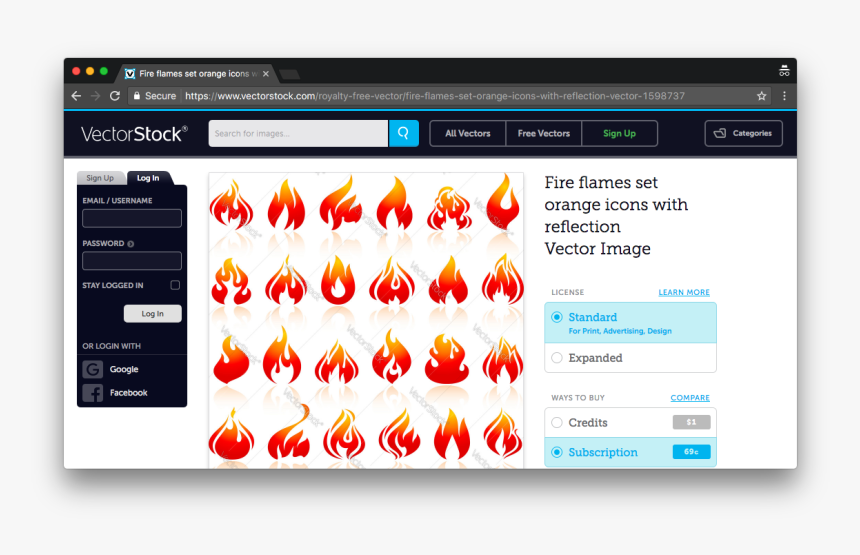Click the incognito icon in the title bar
This screenshot has width=860, height=555.
[784, 71]
